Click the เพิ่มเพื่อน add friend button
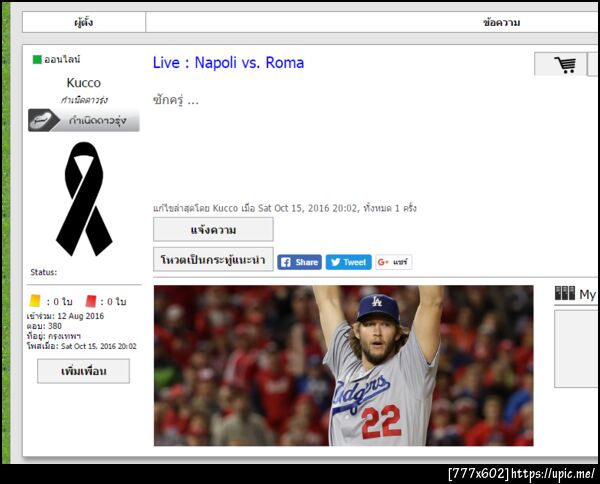600x484 pixels. pos(83,371)
